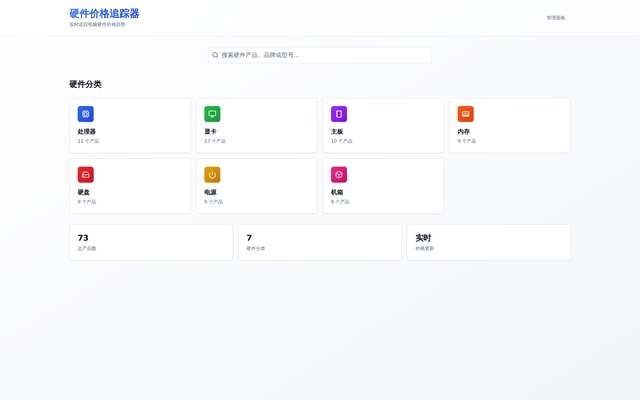
Task: Click the 9 个产品 count under 内存
Action: pyautogui.click(x=467, y=141)
